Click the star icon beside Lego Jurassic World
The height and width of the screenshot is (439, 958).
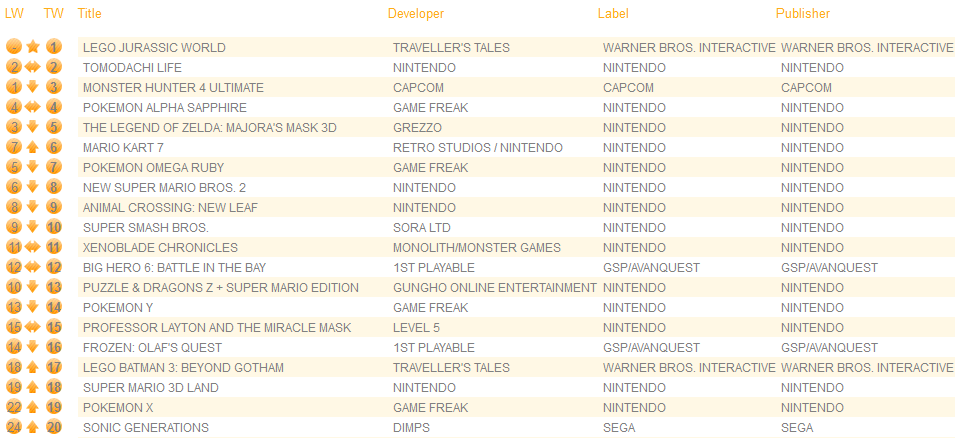click(33, 47)
